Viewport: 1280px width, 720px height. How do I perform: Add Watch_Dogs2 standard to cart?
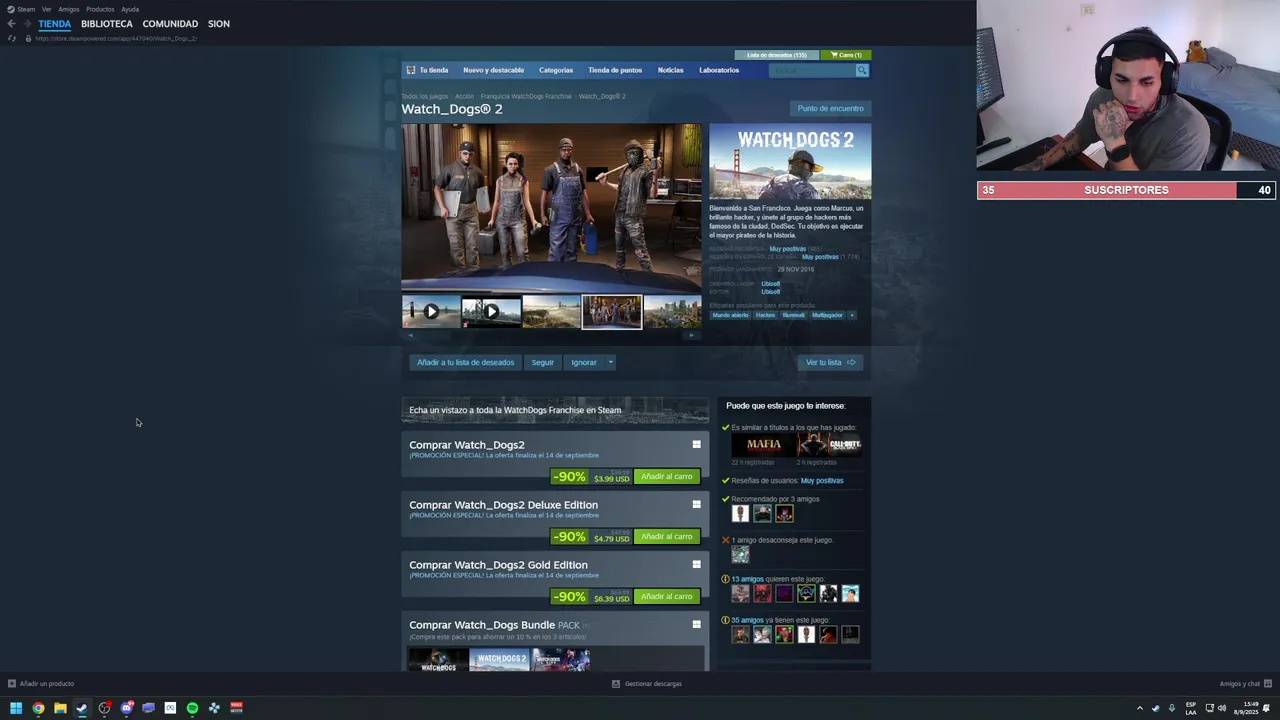666,476
